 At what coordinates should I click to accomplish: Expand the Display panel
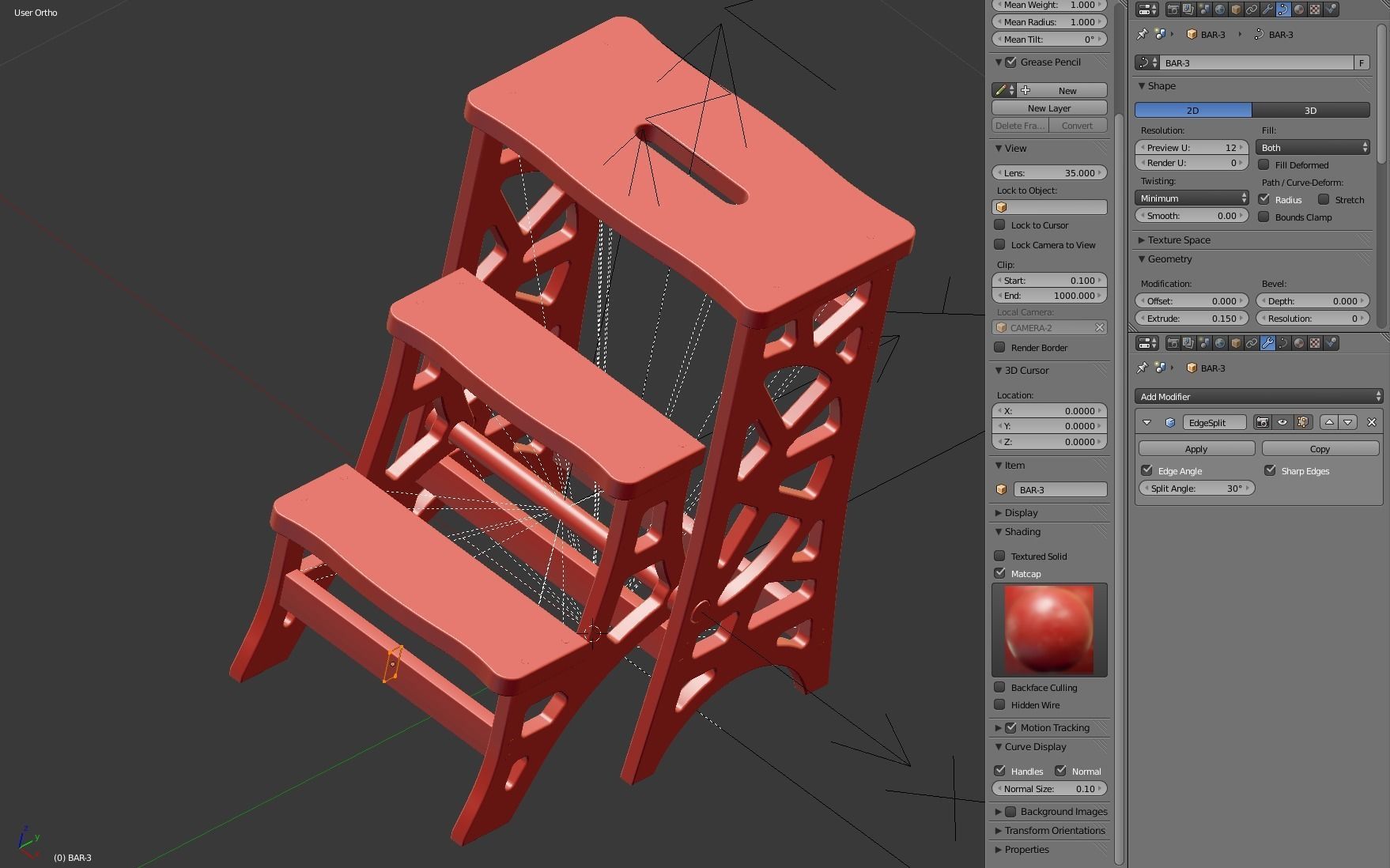click(x=999, y=512)
